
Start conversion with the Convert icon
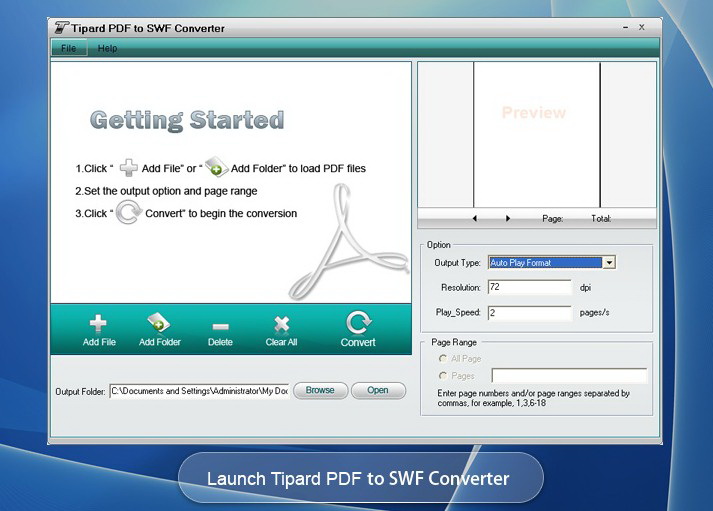click(358, 322)
